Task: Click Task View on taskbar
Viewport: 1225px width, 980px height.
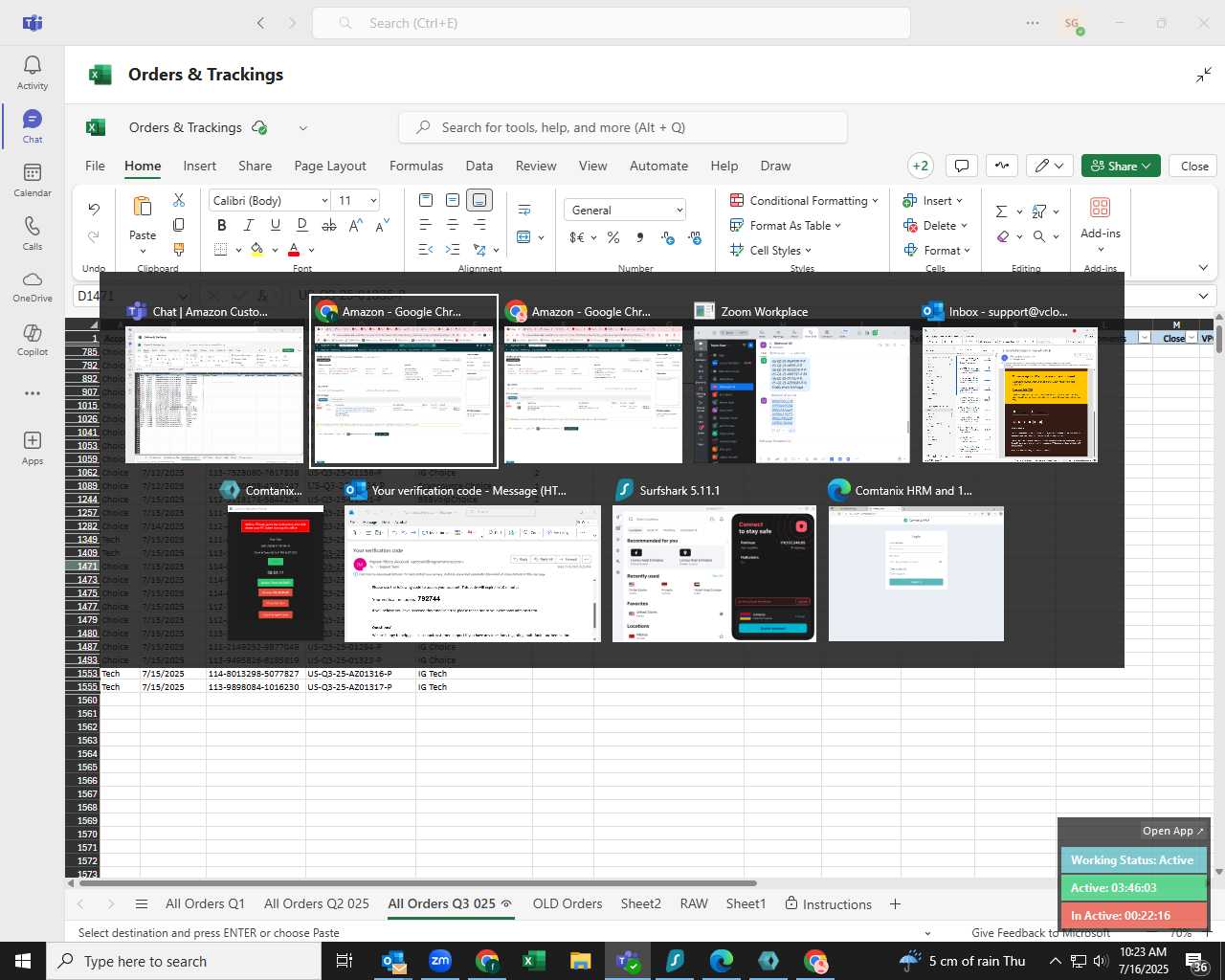Action: tap(345, 961)
